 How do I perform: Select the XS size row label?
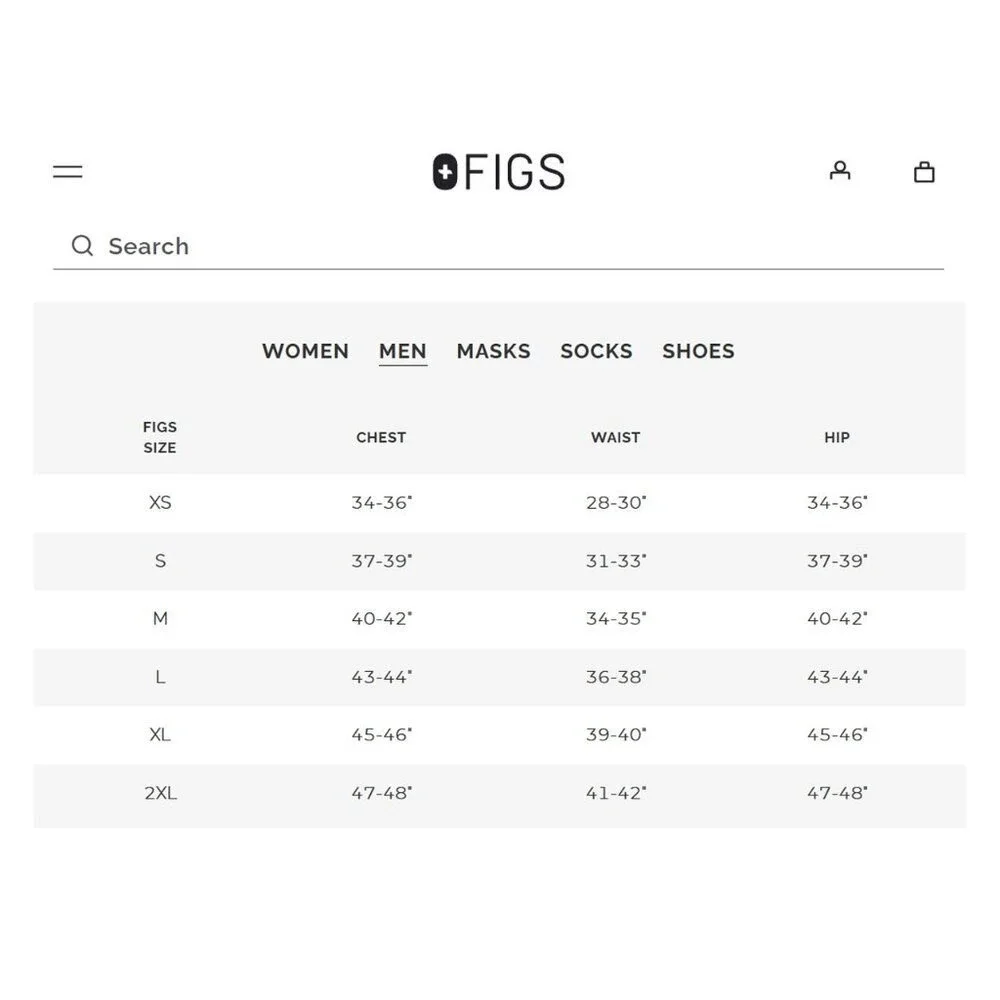(x=160, y=503)
